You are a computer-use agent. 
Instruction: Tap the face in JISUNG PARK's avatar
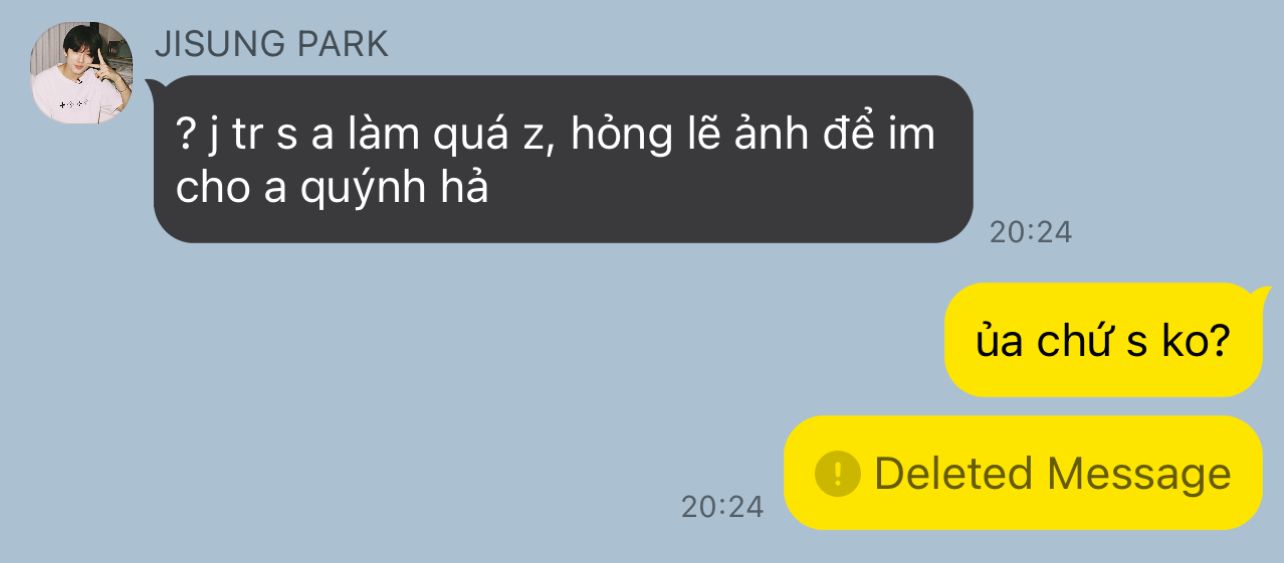(78, 52)
